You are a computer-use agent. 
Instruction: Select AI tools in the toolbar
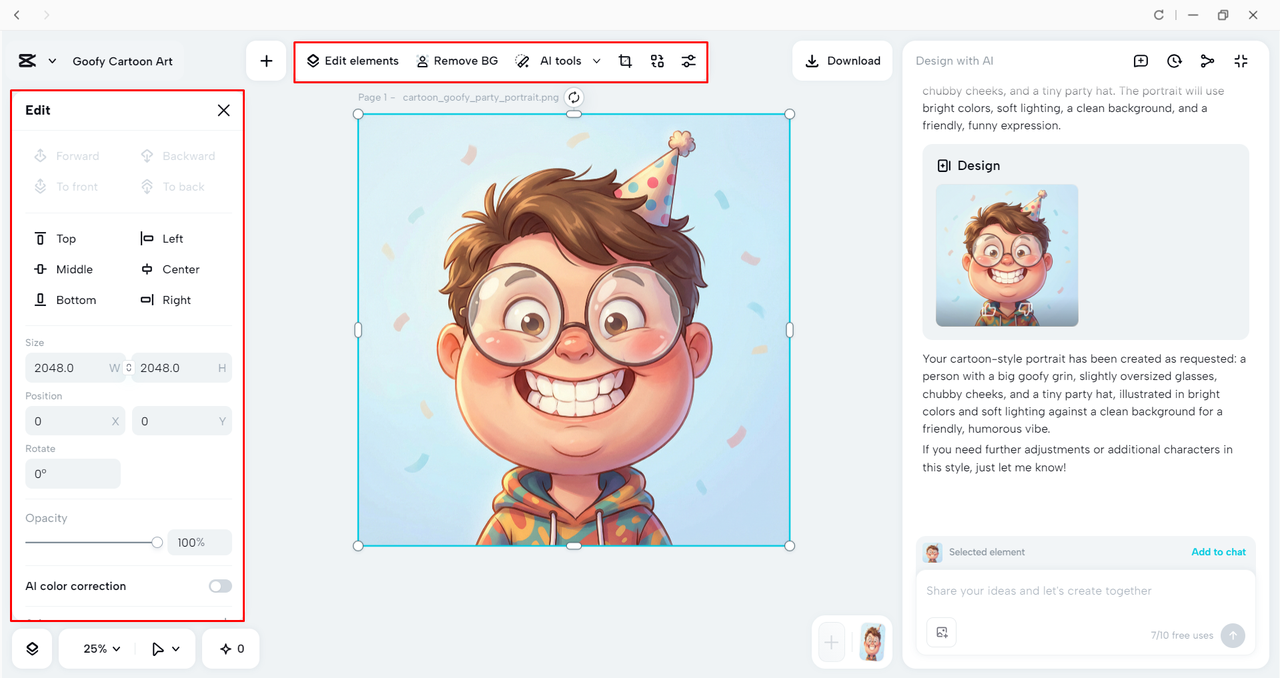point(548,61)
